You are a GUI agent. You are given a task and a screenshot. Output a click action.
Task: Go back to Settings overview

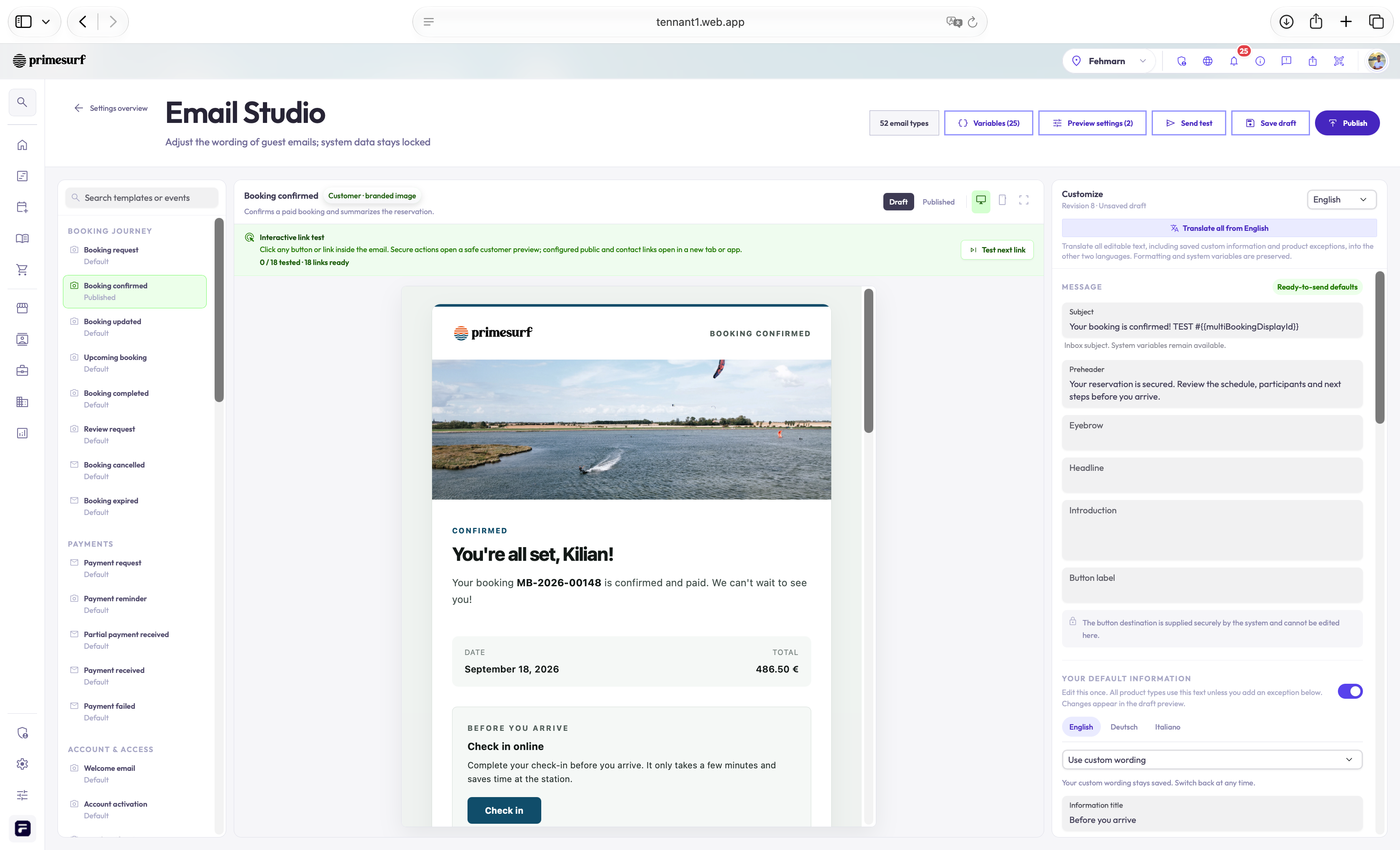pyautogui.click(x=111, y=108)
